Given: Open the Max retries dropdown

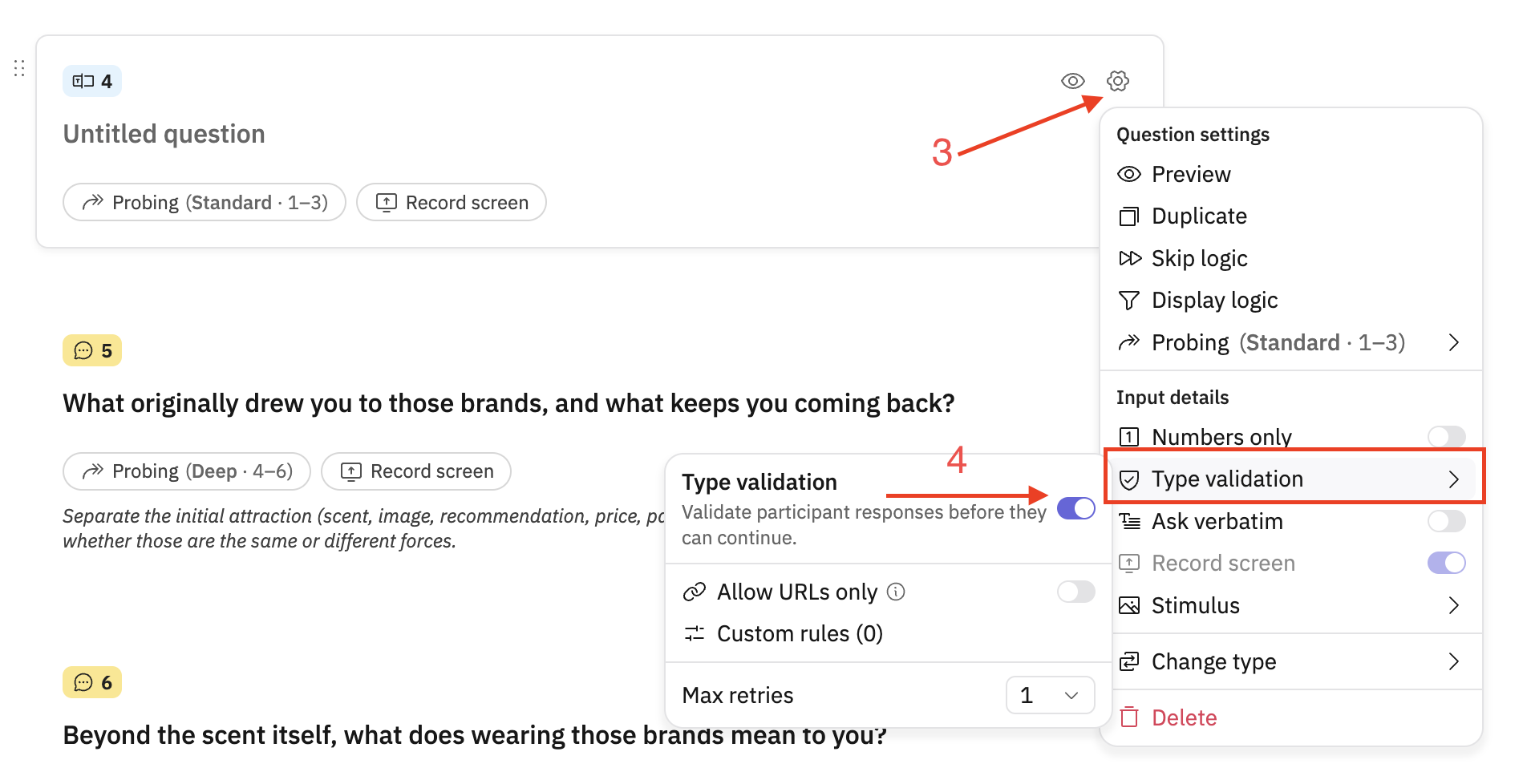Looking at the screenshot, I should tap(1050, 695).
